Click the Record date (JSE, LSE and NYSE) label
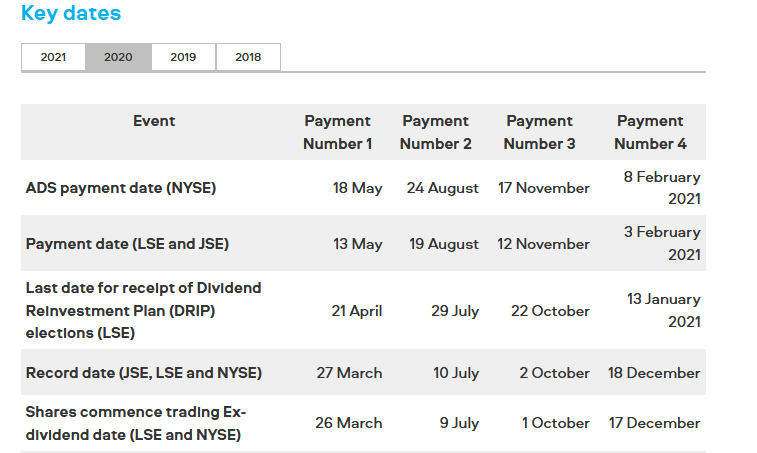The height and width of the screenshot is (453, 757). [x=144, y=373]
